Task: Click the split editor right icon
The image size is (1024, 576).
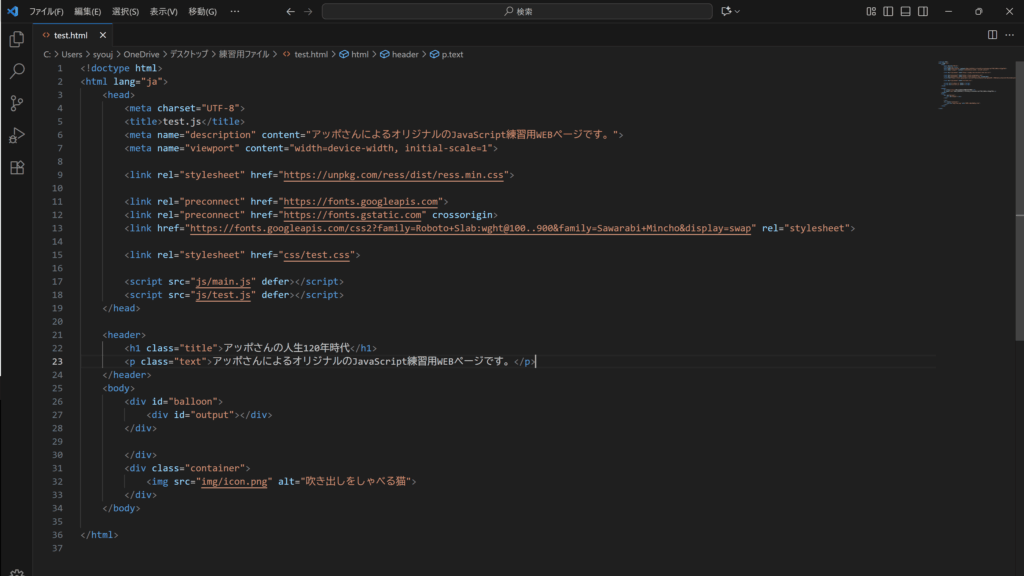Action: pos(992,34)
